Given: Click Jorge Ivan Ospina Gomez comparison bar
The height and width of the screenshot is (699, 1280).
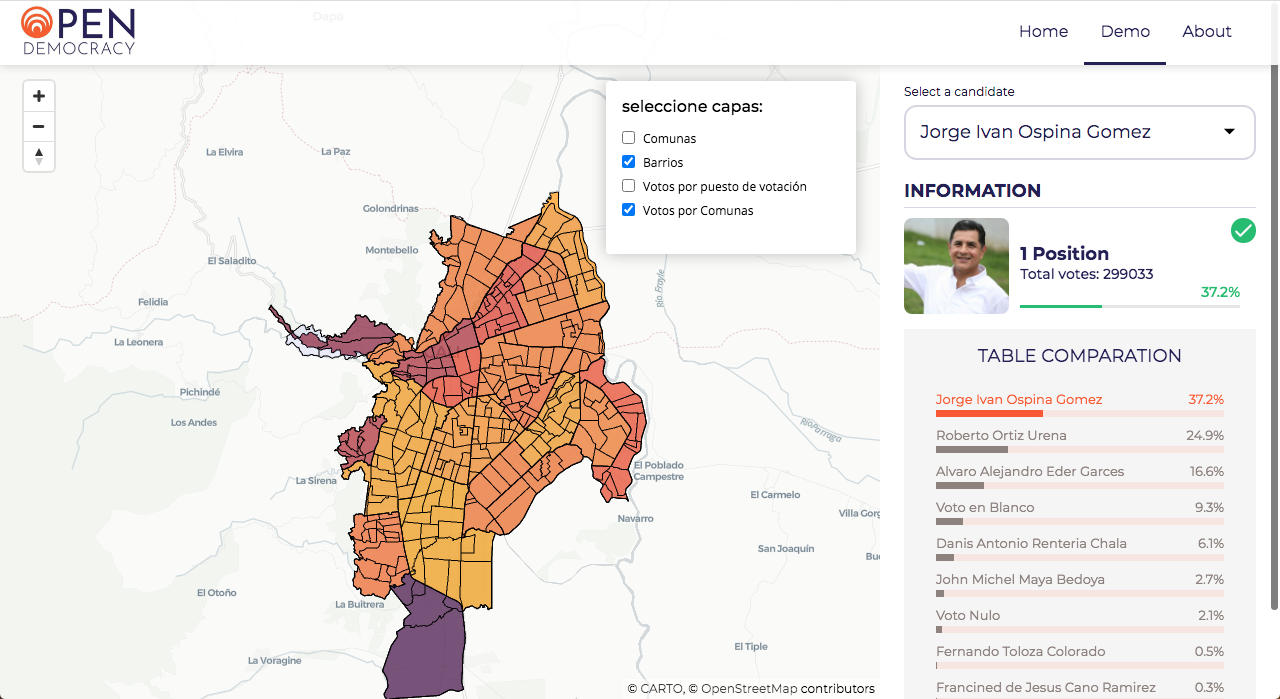Looking at the screenshot, I should (1080, 413).
